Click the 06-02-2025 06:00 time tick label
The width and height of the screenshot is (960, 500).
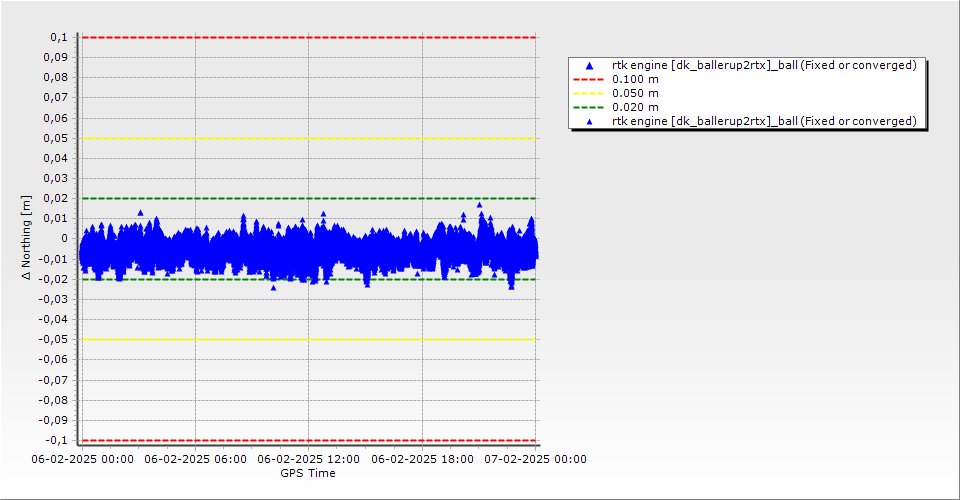[x=195, y=460]
